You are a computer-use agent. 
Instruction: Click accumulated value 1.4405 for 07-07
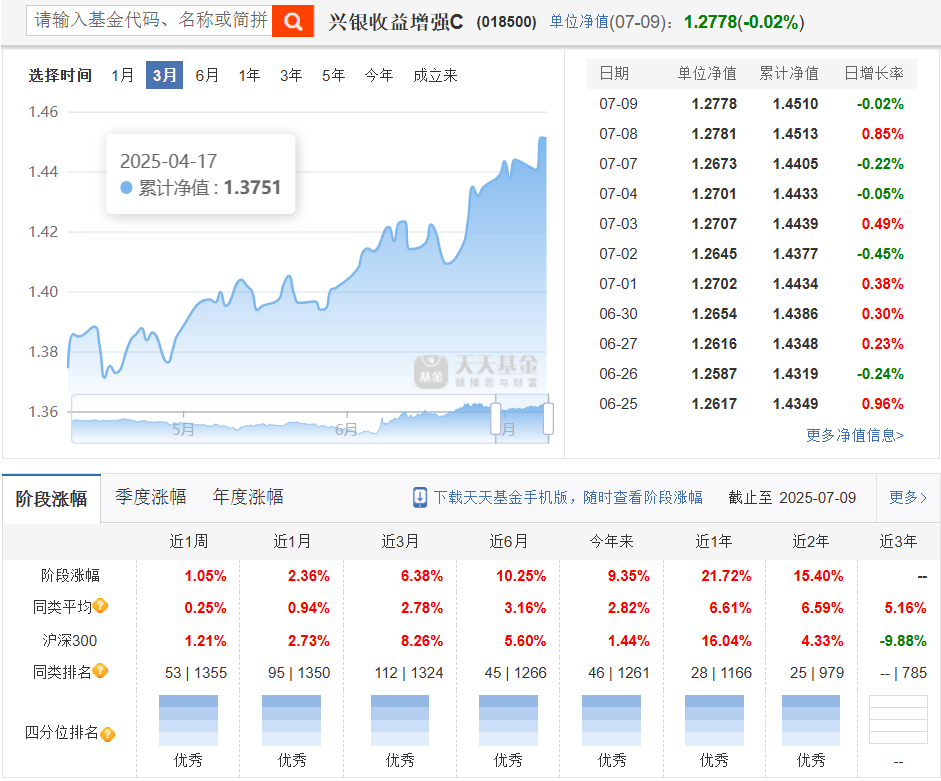(x=795, y=164)
